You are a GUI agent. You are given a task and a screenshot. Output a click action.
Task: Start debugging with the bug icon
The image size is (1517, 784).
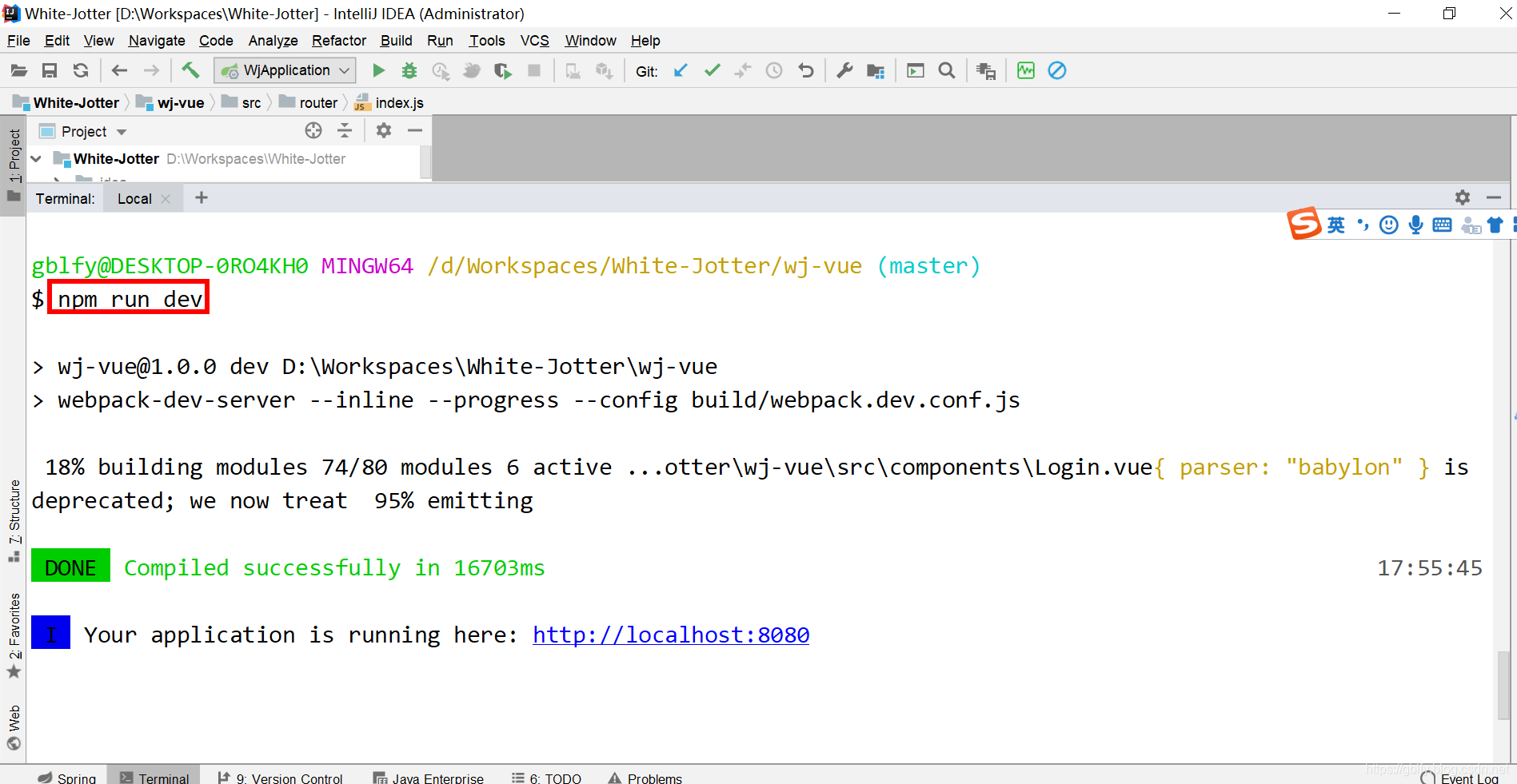click(409, 71)
